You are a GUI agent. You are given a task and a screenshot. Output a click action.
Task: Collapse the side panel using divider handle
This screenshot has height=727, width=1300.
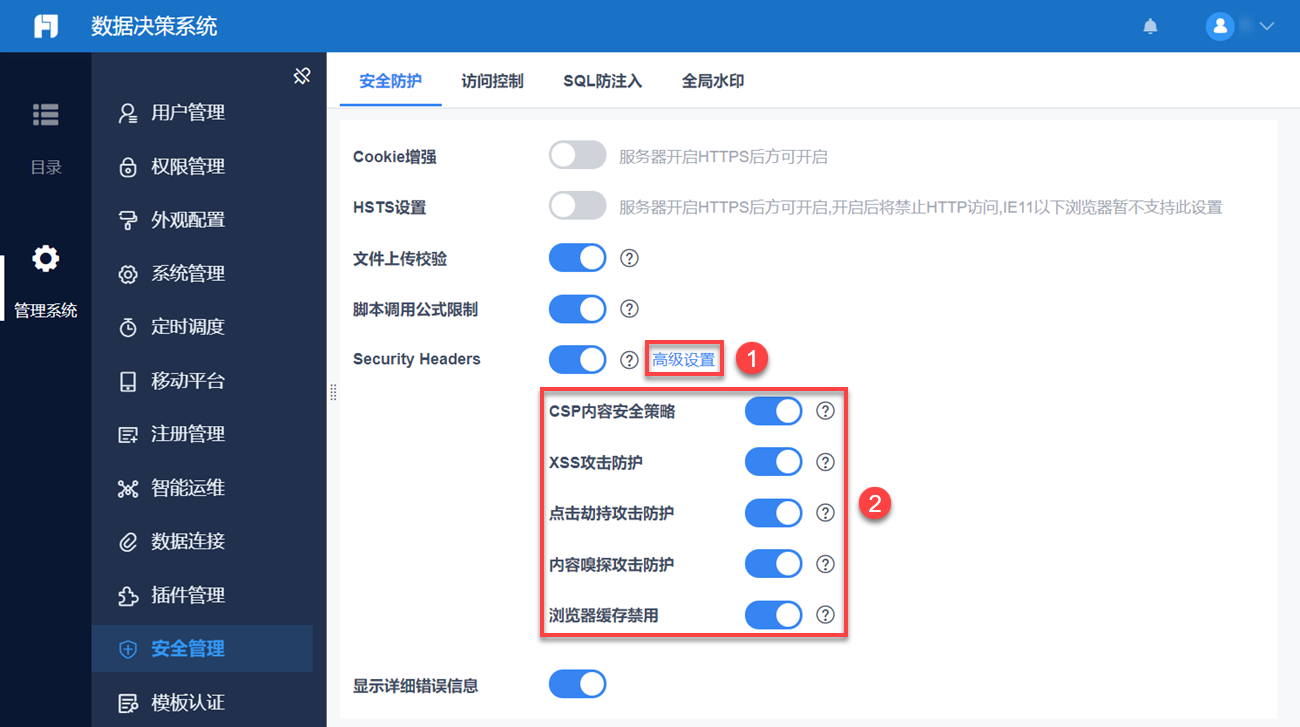pyautogui.click(x=333, y=393)
